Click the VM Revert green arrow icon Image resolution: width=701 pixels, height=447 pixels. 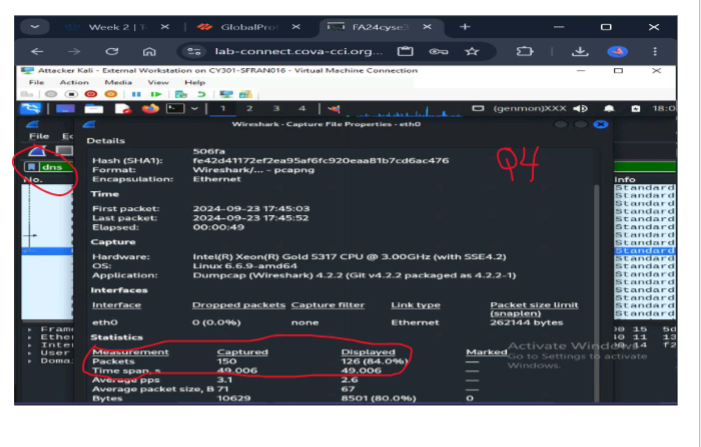coord(201,94)
